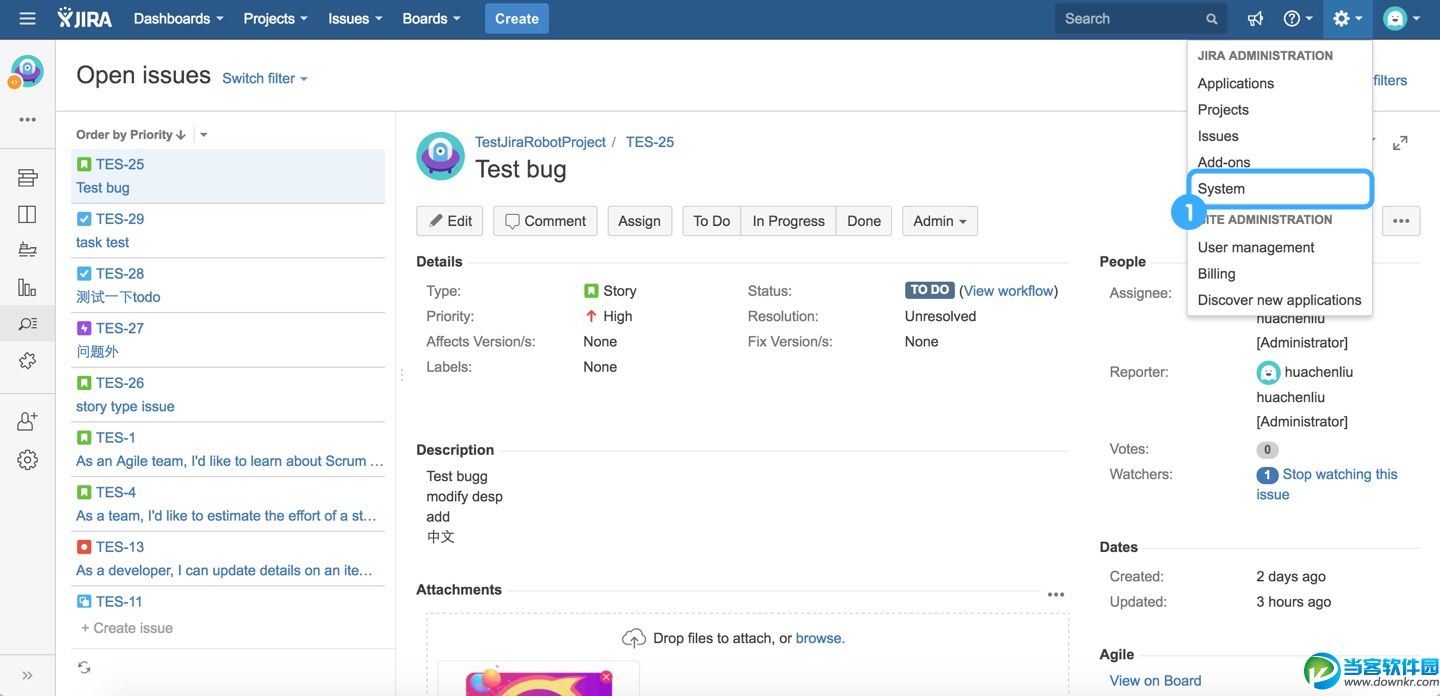Open the sidebar Backlog icon
The image size is (1440, 696).
point(28,178)
